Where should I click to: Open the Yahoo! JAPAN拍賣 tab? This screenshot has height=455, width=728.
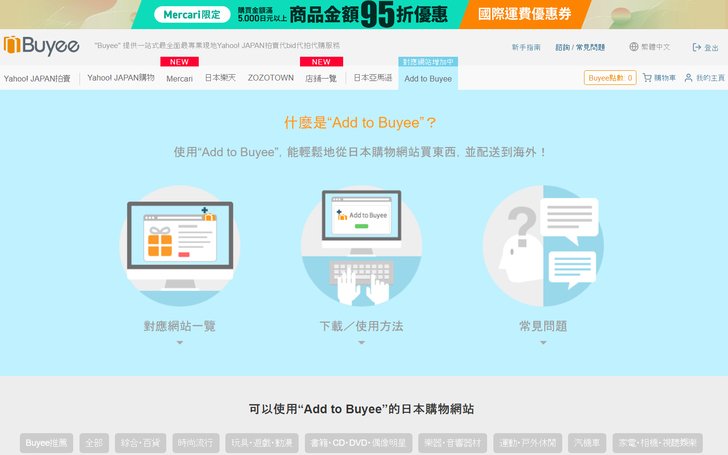coord(37,78)
